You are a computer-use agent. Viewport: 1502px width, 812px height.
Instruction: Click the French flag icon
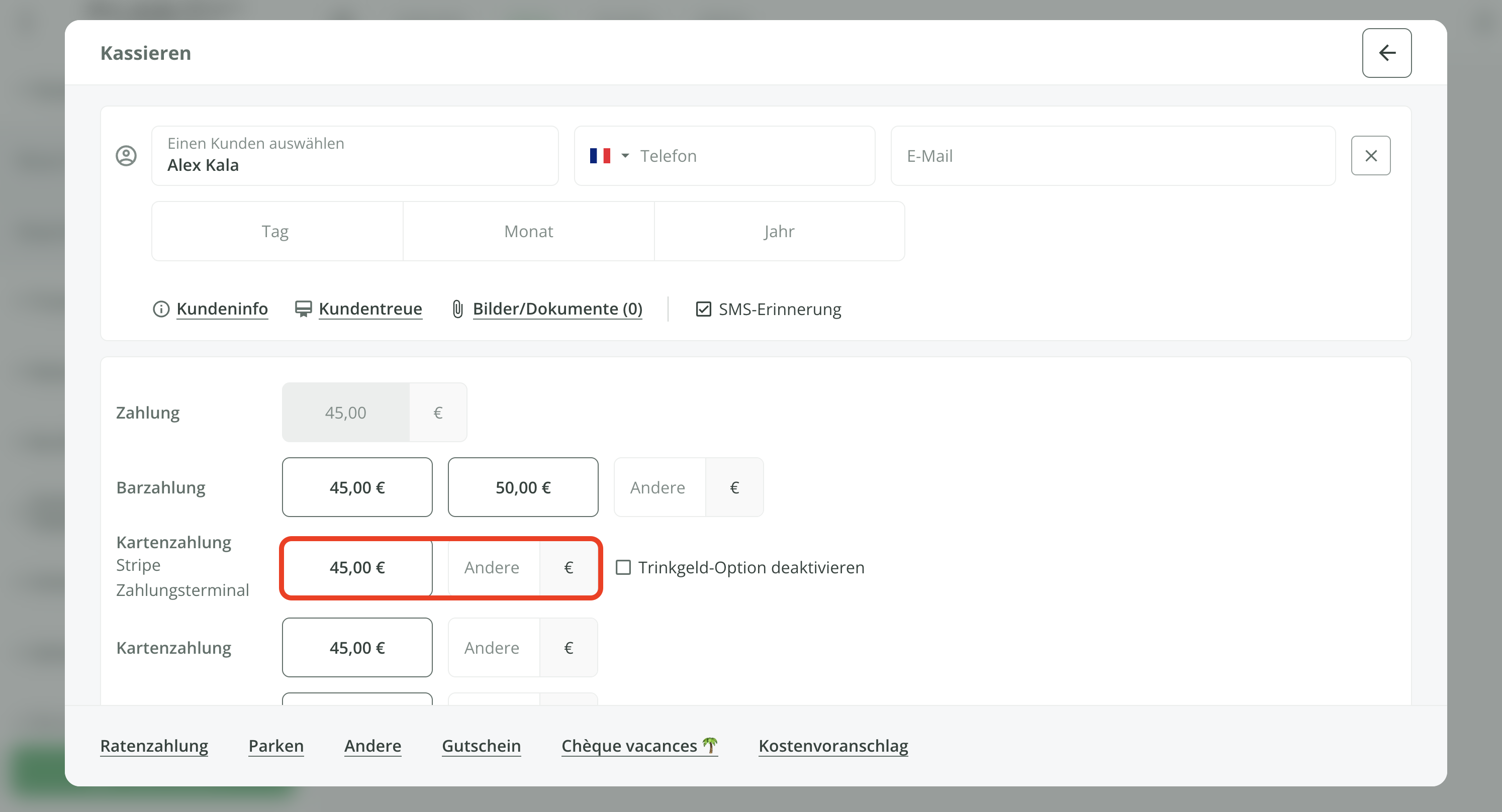pos(599,156)
